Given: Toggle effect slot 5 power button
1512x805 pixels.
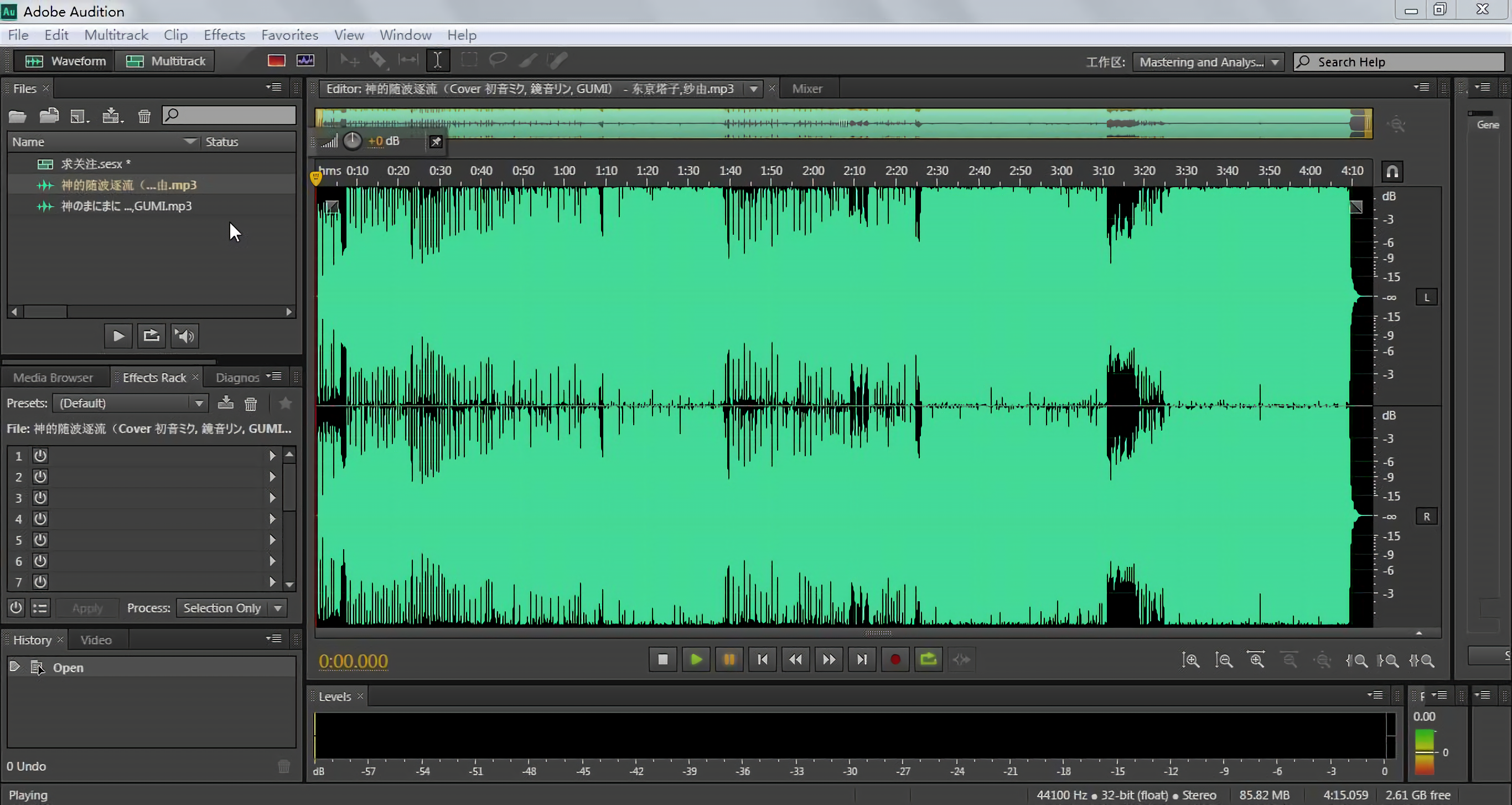Looking at the screenshot, I should (x=40, y=540).
